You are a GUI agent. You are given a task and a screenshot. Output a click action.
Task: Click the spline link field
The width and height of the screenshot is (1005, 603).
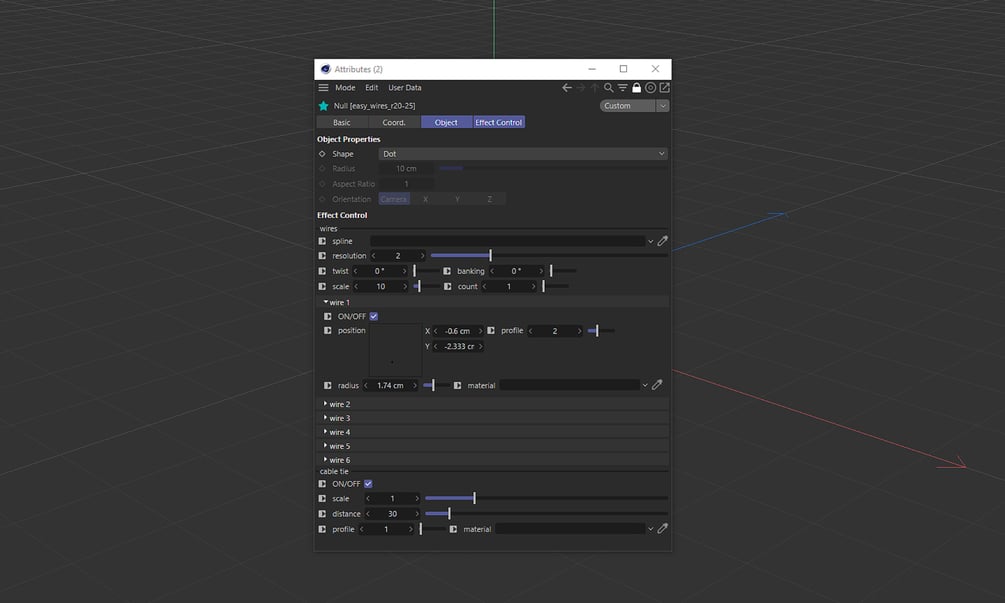click(x=507, y=241)
